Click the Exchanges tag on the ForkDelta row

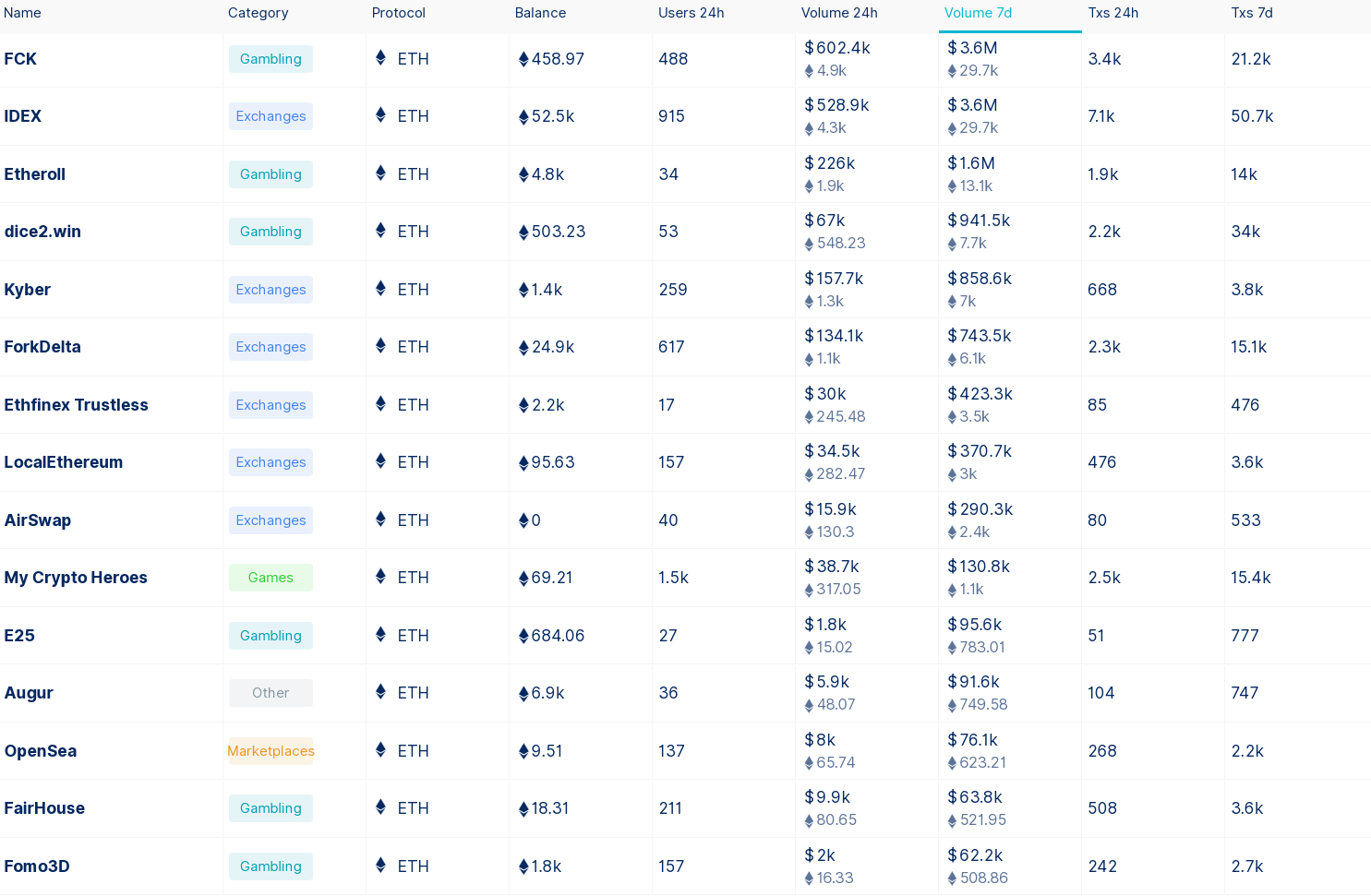pyautogui.click(x=271, y=347)
